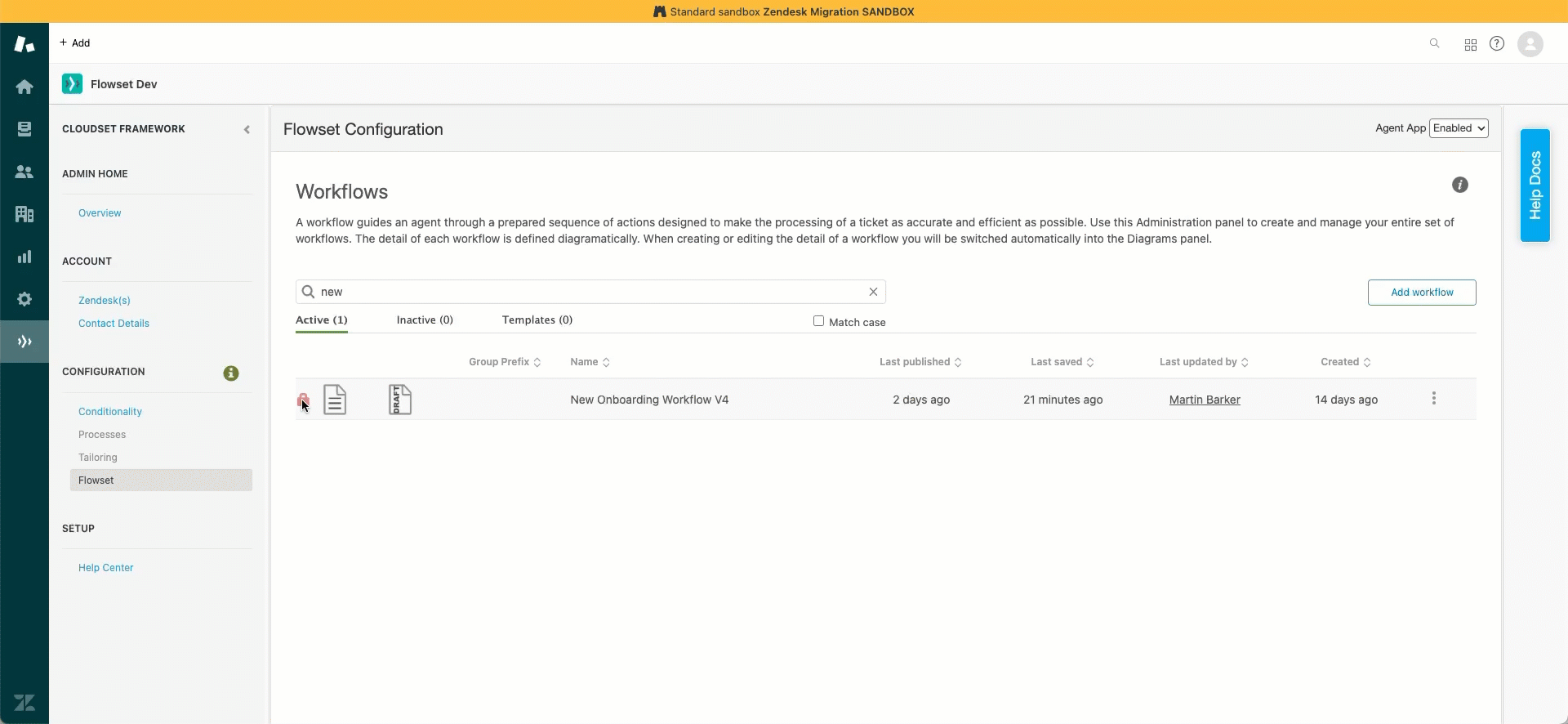Click the Zendesk Z icon at sidebar bottom
1568x724 pixels.
click(24, 703)
